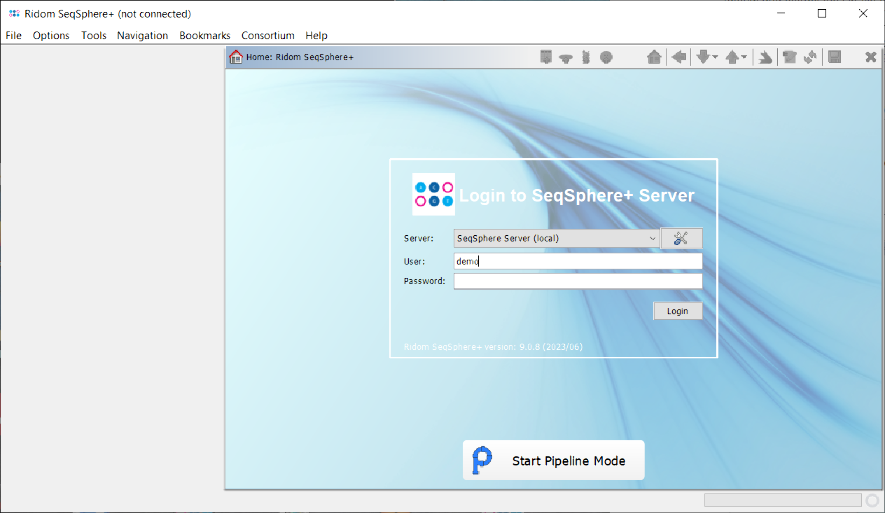Click the toolbar icon left of refresh arrows
885x513 pixels.
coord(790,57)
